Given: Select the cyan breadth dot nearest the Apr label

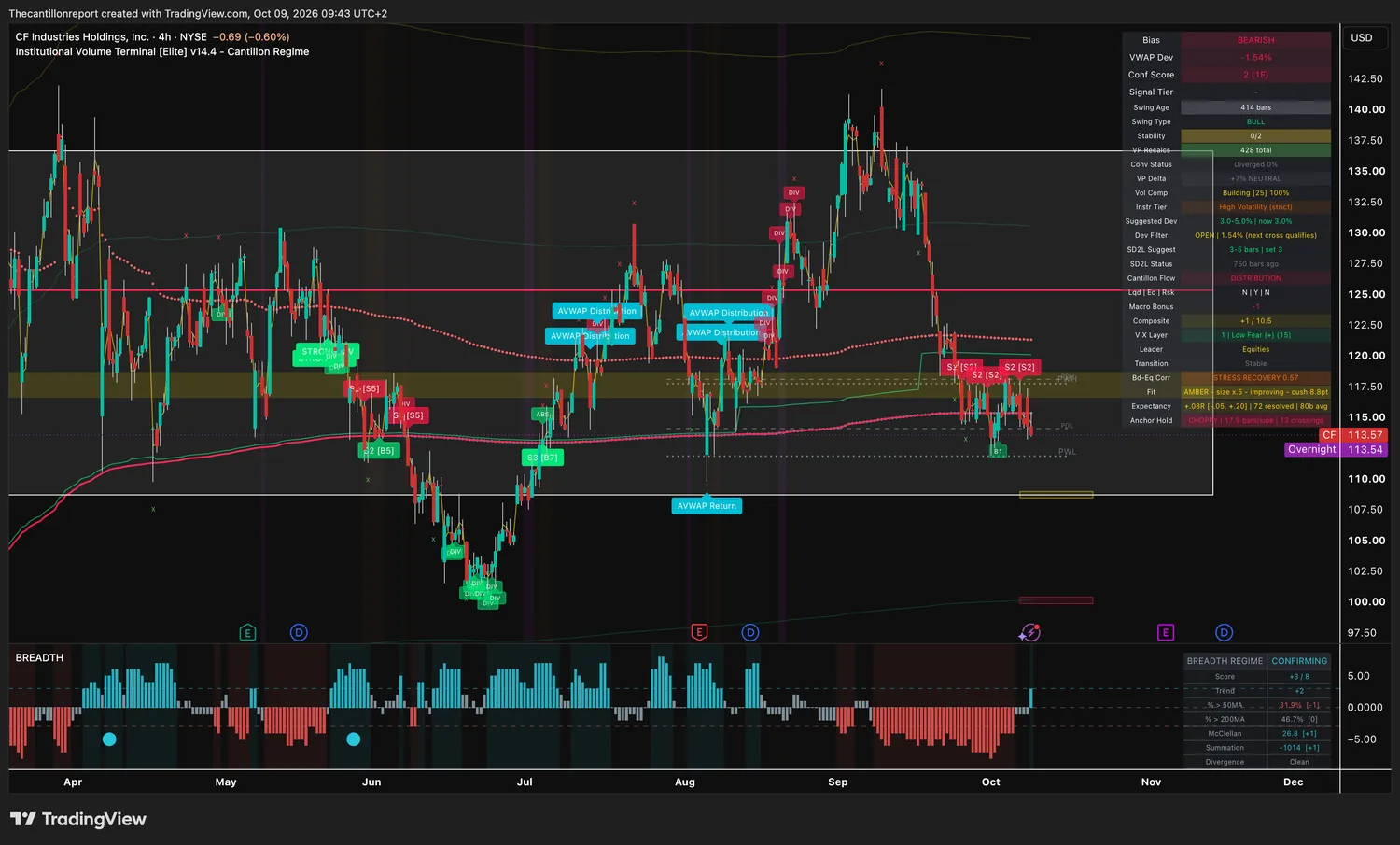Looking at the screenshot, I should click(109, 739).
